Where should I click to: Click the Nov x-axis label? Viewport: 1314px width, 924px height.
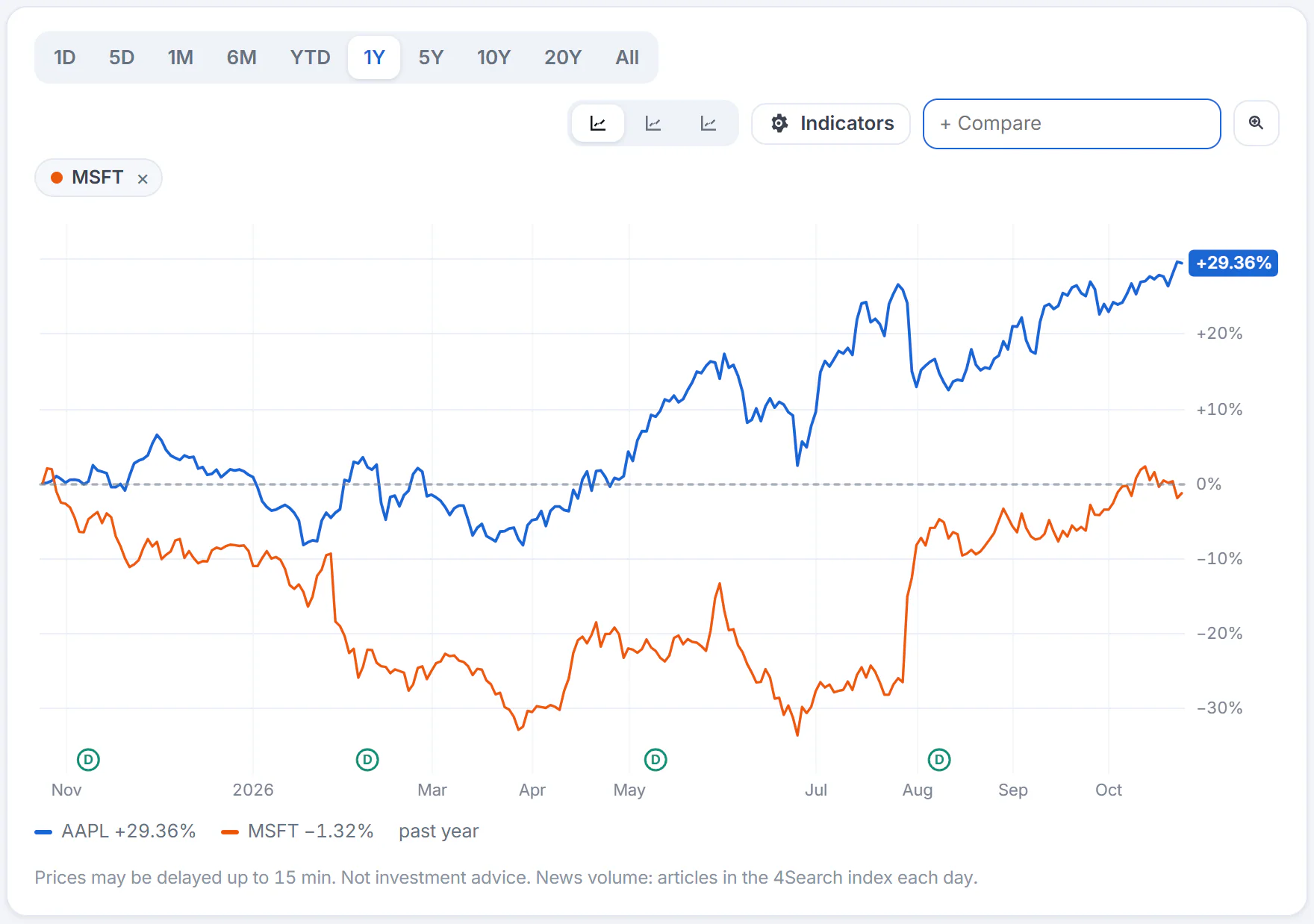click(x=66, y=790)
